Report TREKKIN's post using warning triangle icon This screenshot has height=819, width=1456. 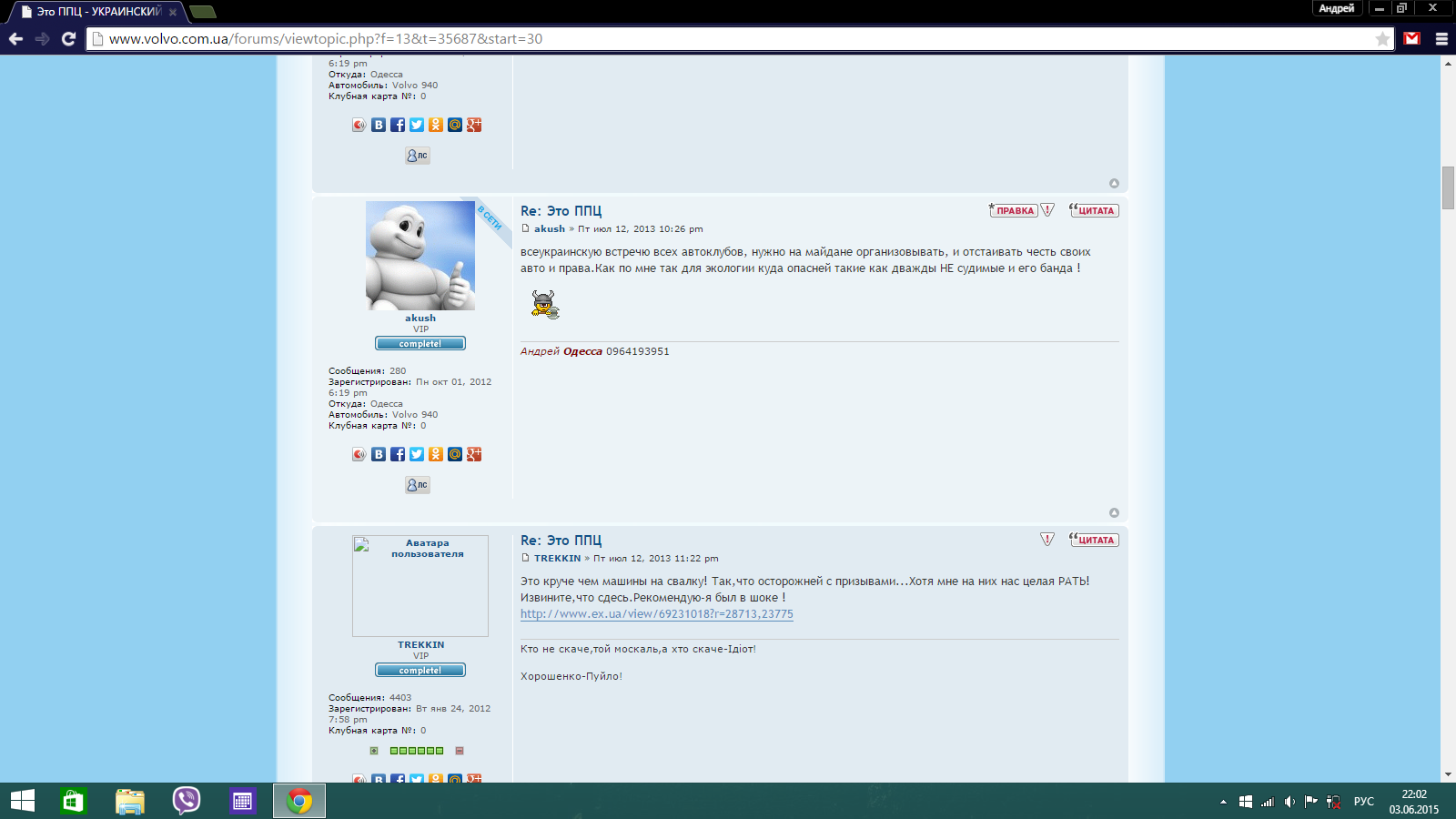(x=1047, y=540)
